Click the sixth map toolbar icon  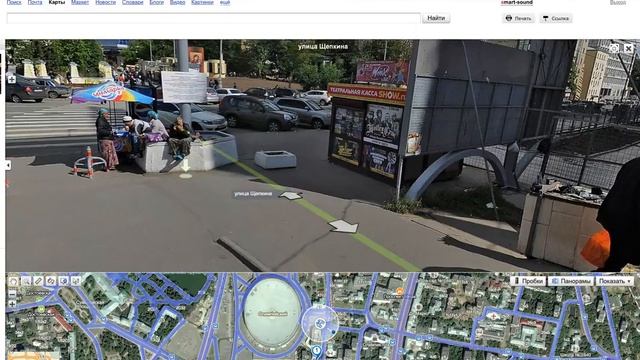pyautogui.click(x=76, y=281)
